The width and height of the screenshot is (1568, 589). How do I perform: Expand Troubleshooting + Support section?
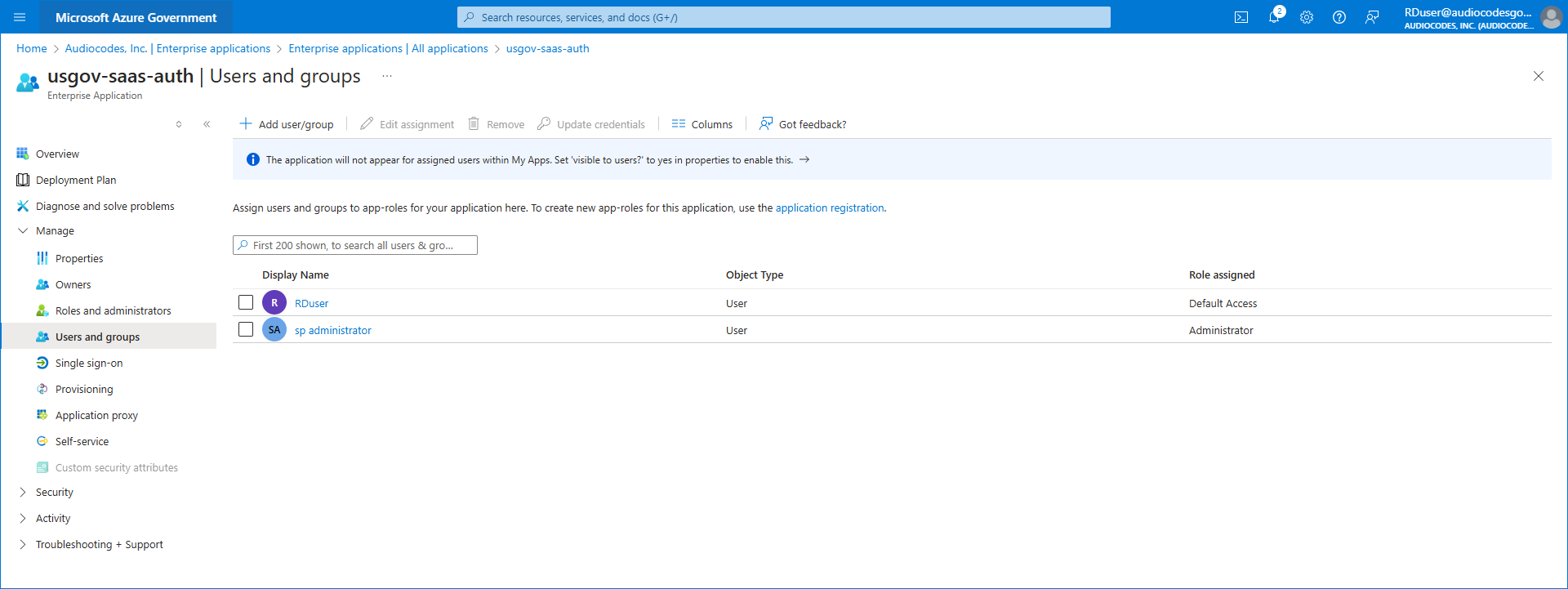point(23,544)
